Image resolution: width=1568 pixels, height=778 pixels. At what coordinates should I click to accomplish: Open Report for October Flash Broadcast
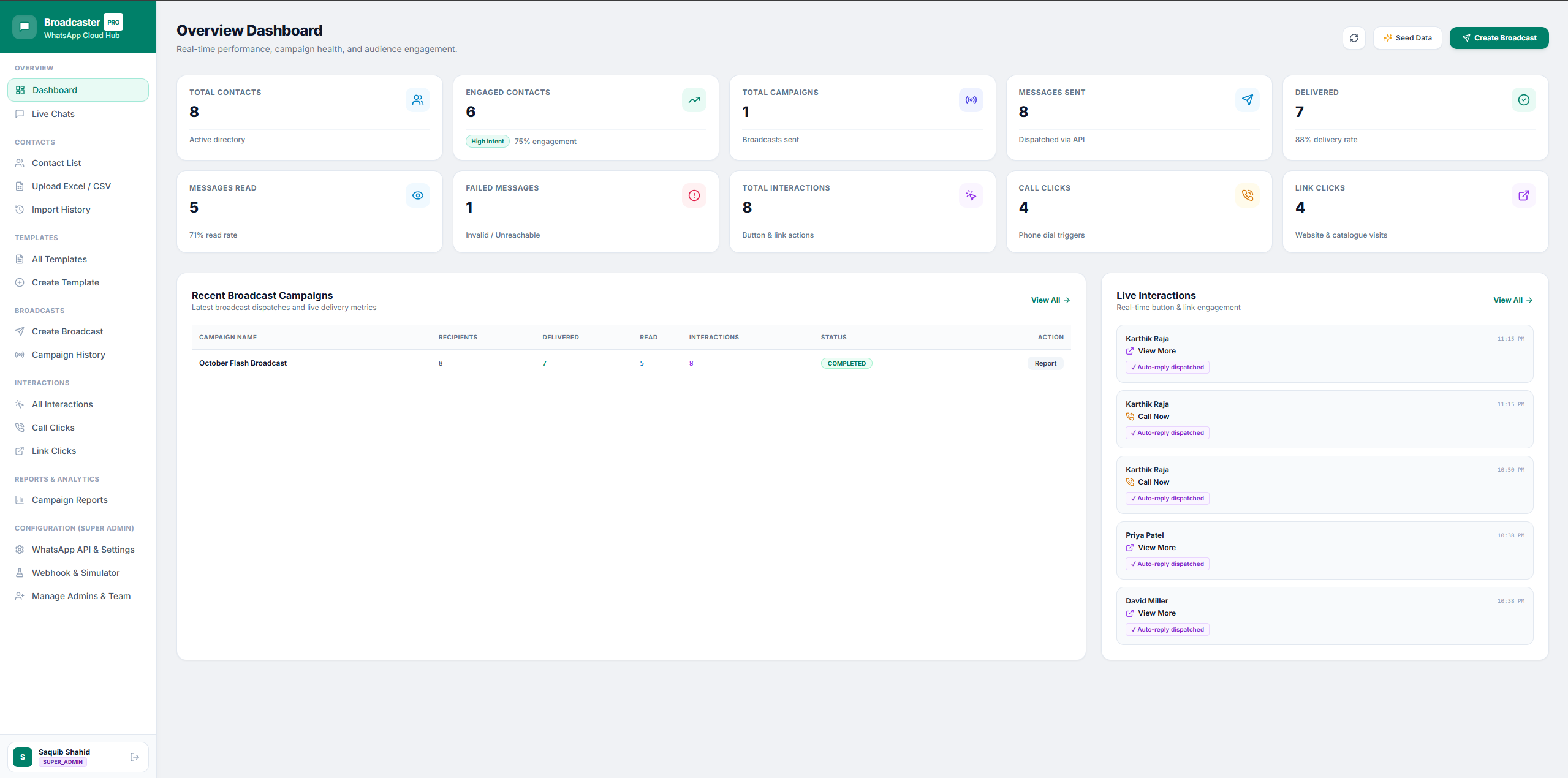pyautogui.click(x=1045, y=363)
